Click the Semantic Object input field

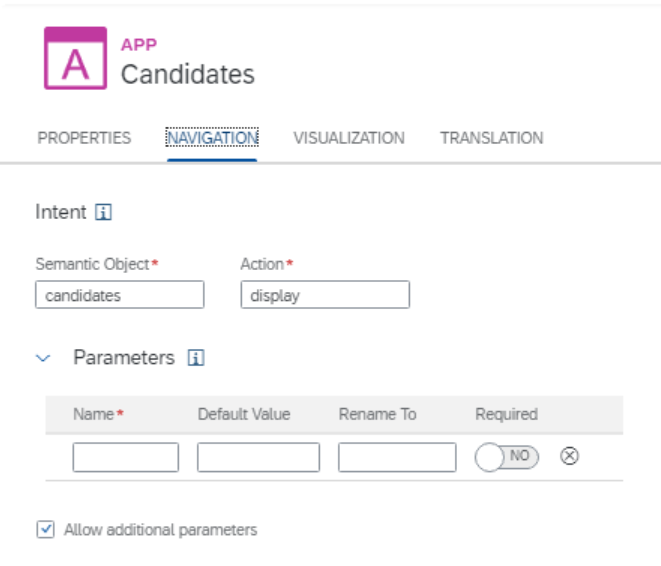pyautogui.click(x=119, y=295)
